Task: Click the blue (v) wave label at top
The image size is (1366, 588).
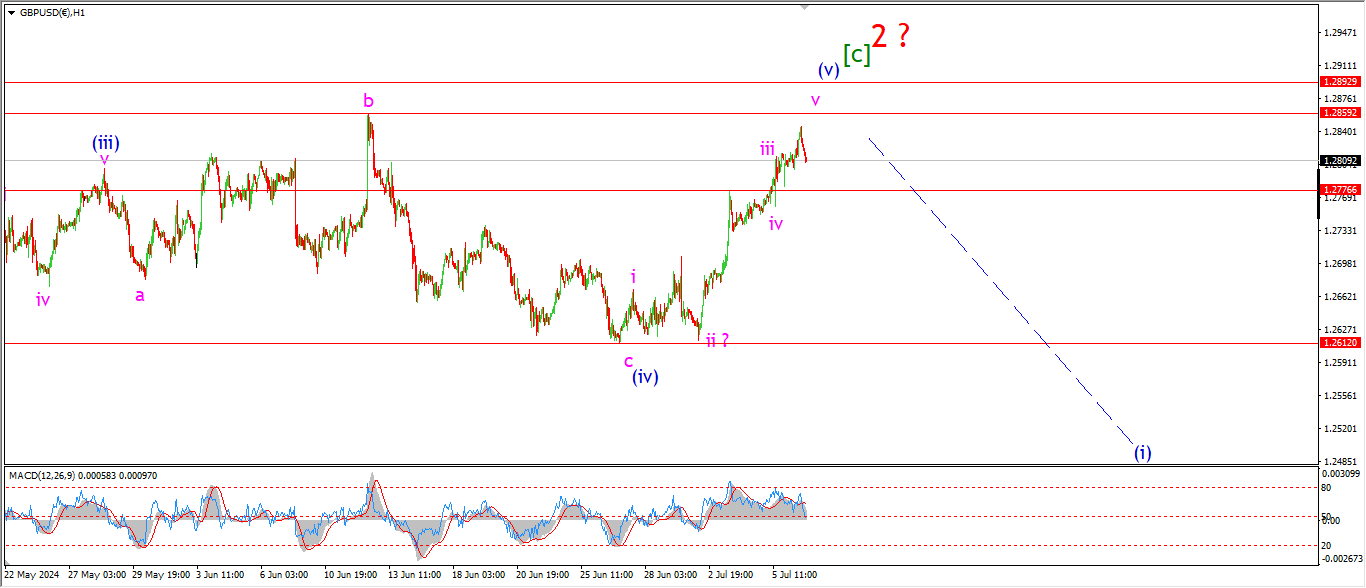Action: (828, 70)
